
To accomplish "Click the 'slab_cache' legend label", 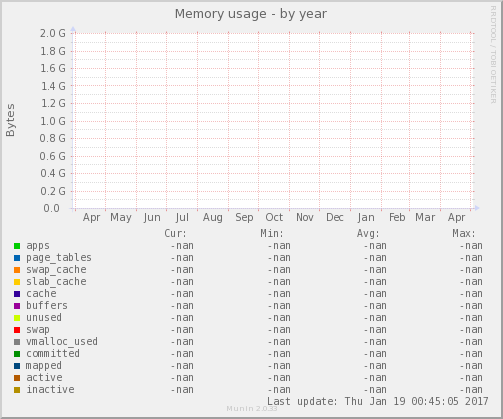I will point(56,282).
